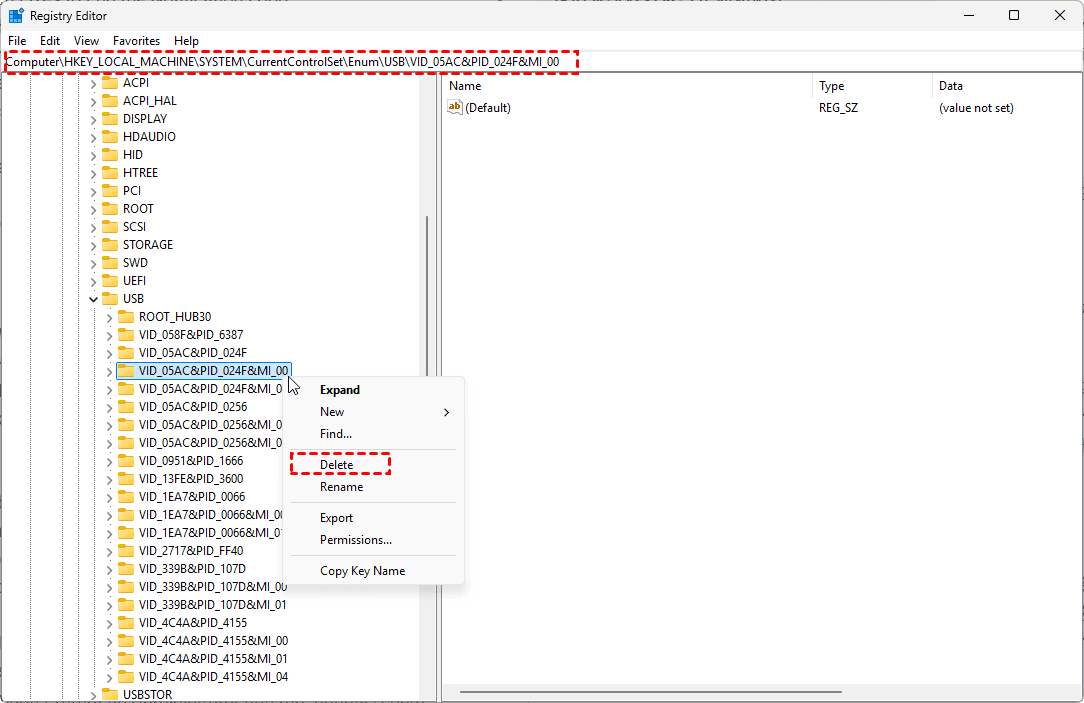Expand the STORAGE key chevron
The height and width of the screenshot is (703, 1084).
pos(94,245)
